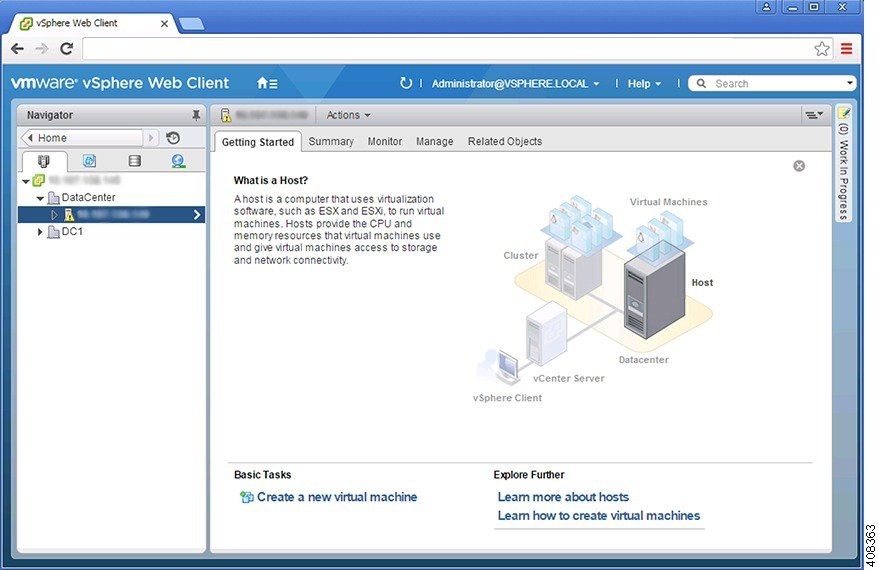Pin the Navigator panel
This screenshot has width=878, height=570.
coord(196,115)
